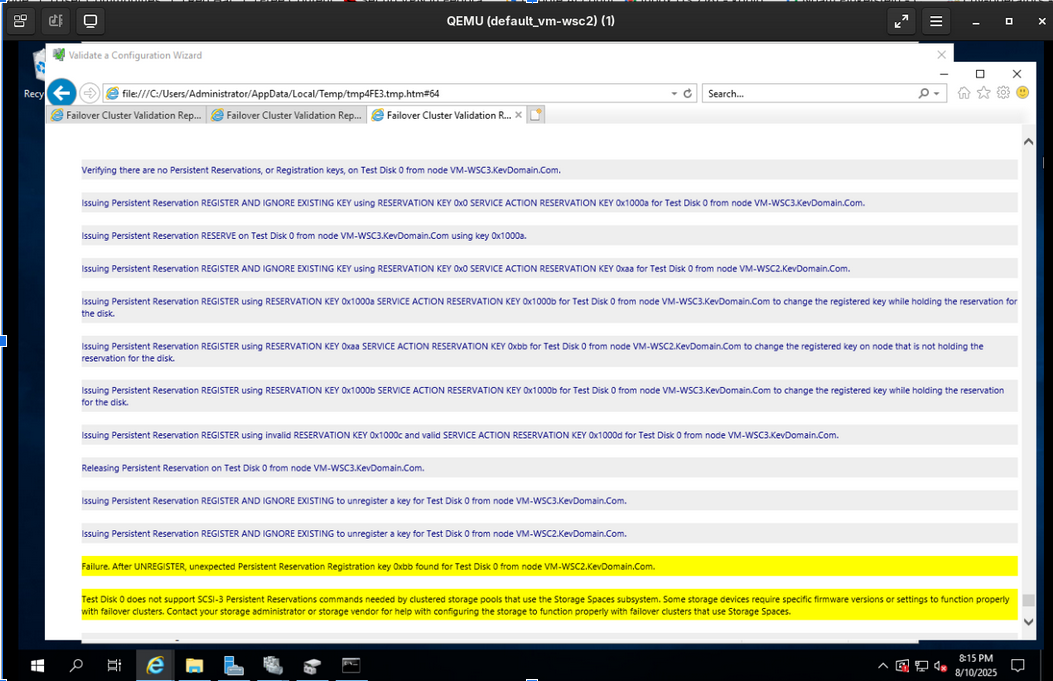Maximize the Internet Explorer window

[x=980, y=74]
